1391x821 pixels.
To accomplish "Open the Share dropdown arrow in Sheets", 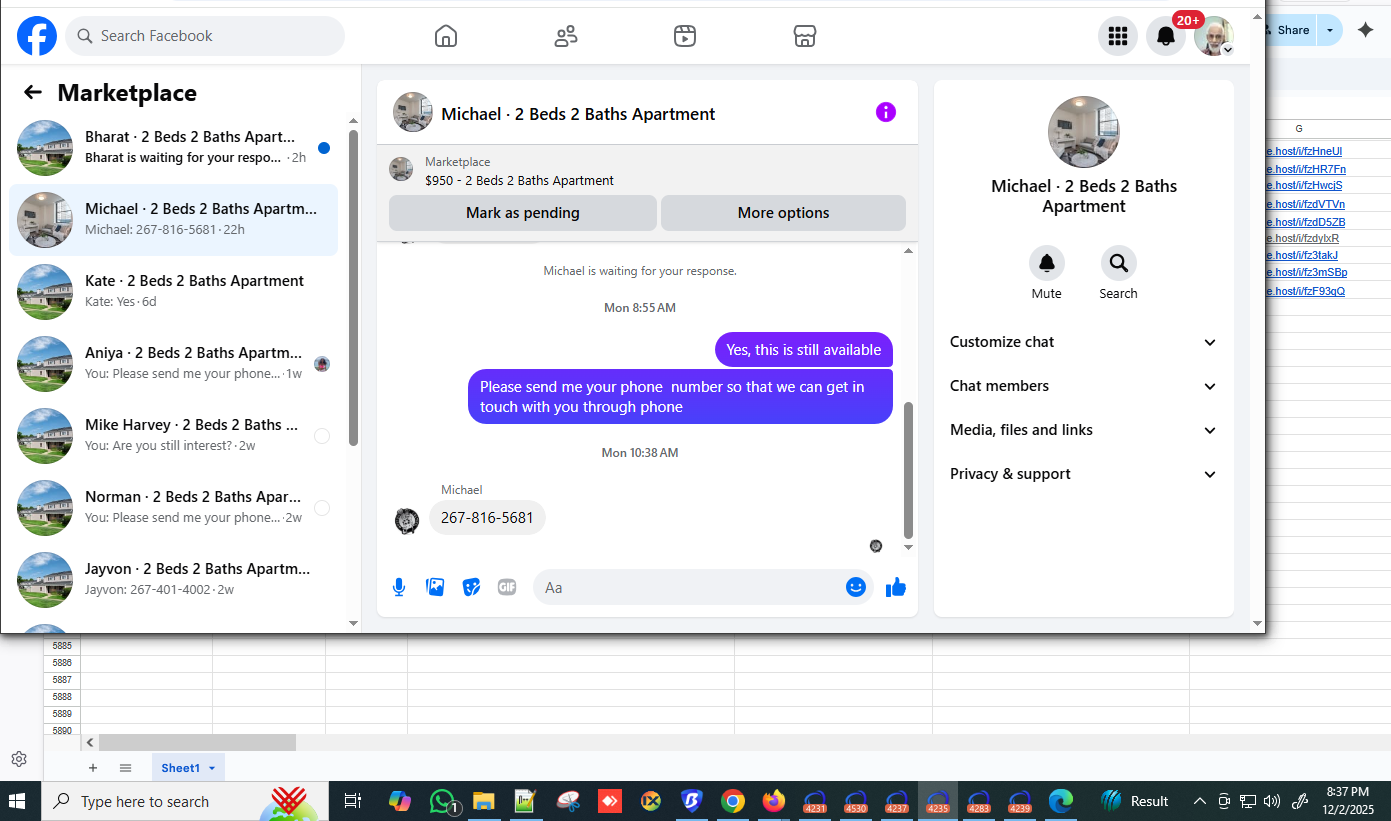I will point(1330,30).
